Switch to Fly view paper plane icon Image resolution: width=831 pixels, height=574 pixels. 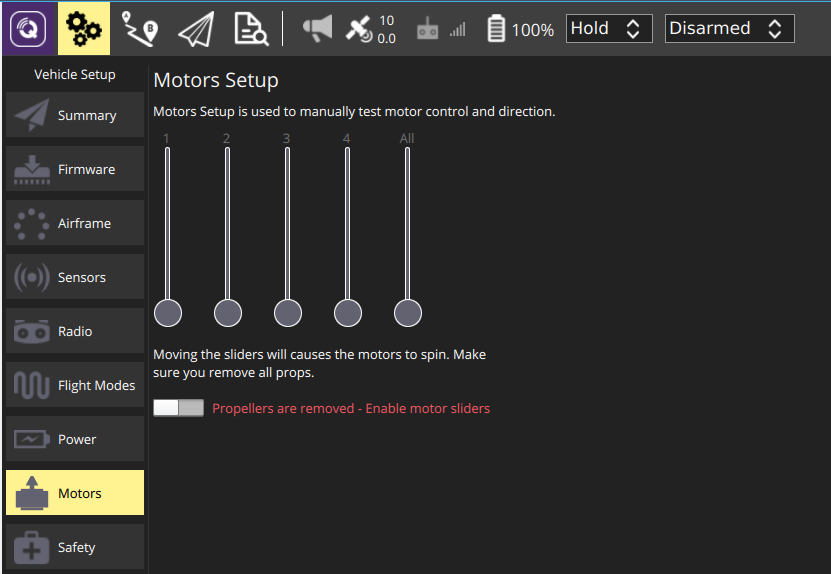point(196,29)
